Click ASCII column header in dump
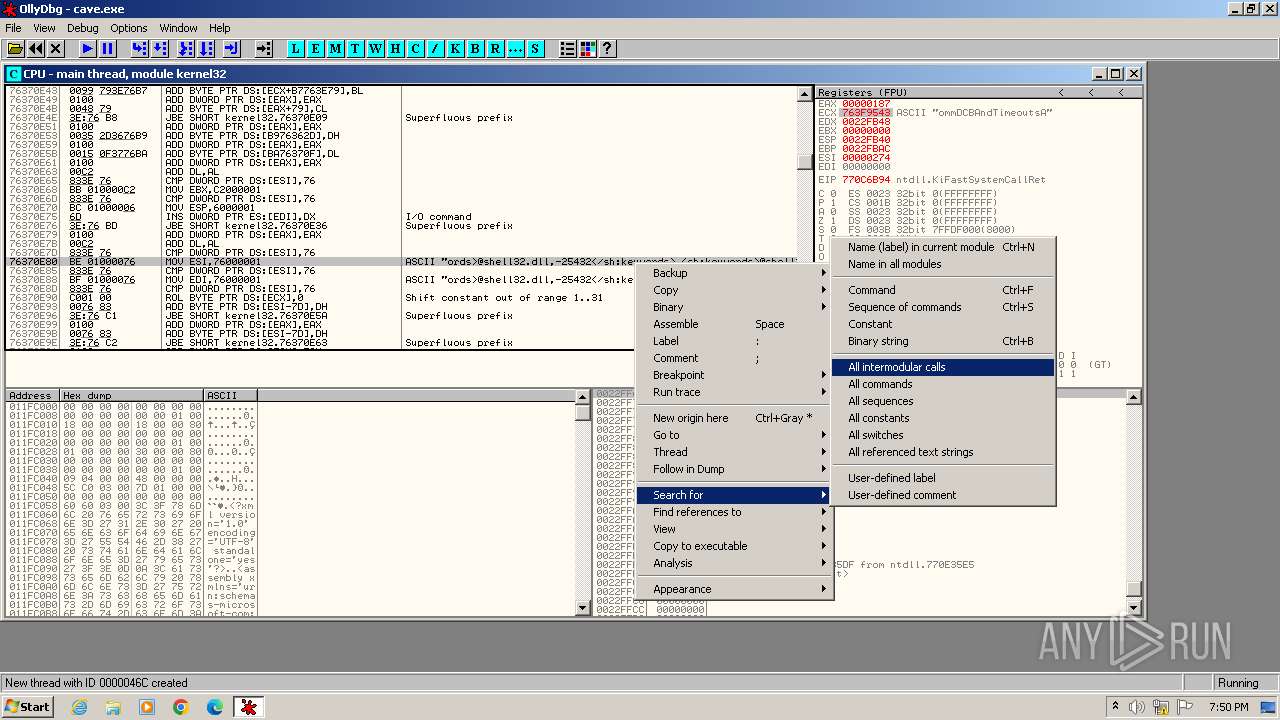The width and height of the screenshot is (1280, 720). coord(230,396)
